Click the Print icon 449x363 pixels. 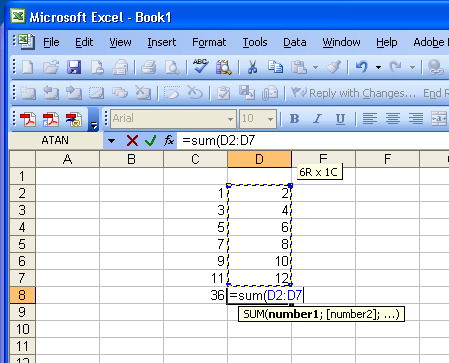point(149,67)
